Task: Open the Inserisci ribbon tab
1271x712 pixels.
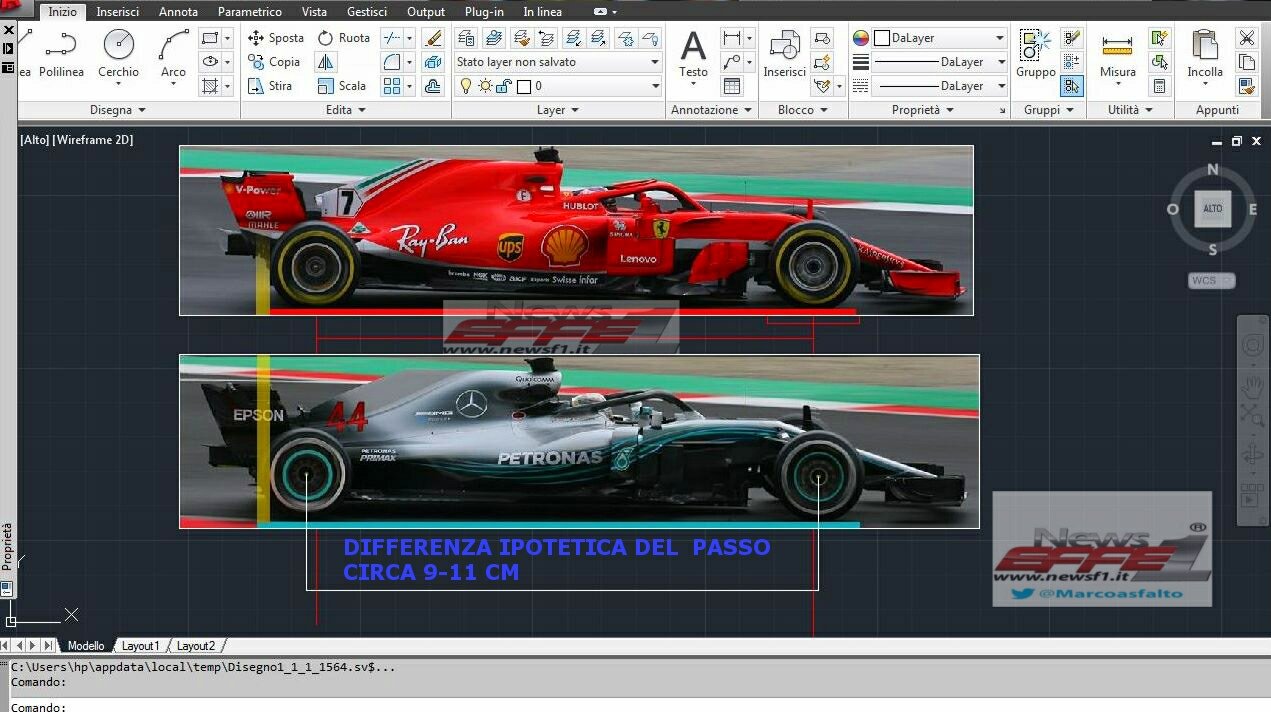Action: (x=117, y=12)
